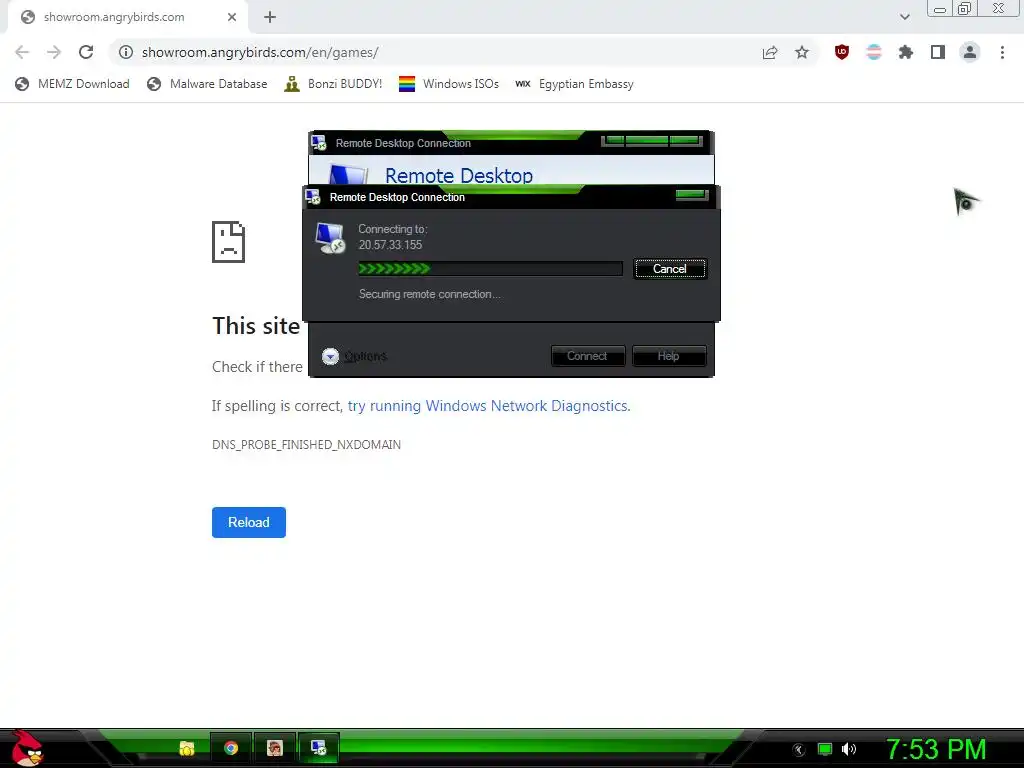Click title bar icon of back Remote Desktop window
This screenshot has width=1024, height=768.
319,142
